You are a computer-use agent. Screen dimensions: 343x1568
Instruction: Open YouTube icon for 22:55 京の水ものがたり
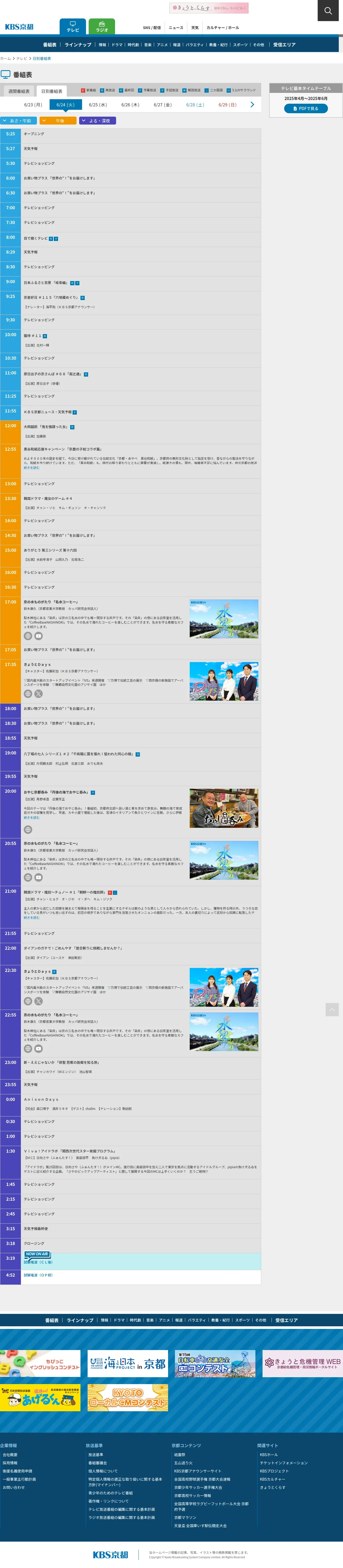[x=38, y=1049]
